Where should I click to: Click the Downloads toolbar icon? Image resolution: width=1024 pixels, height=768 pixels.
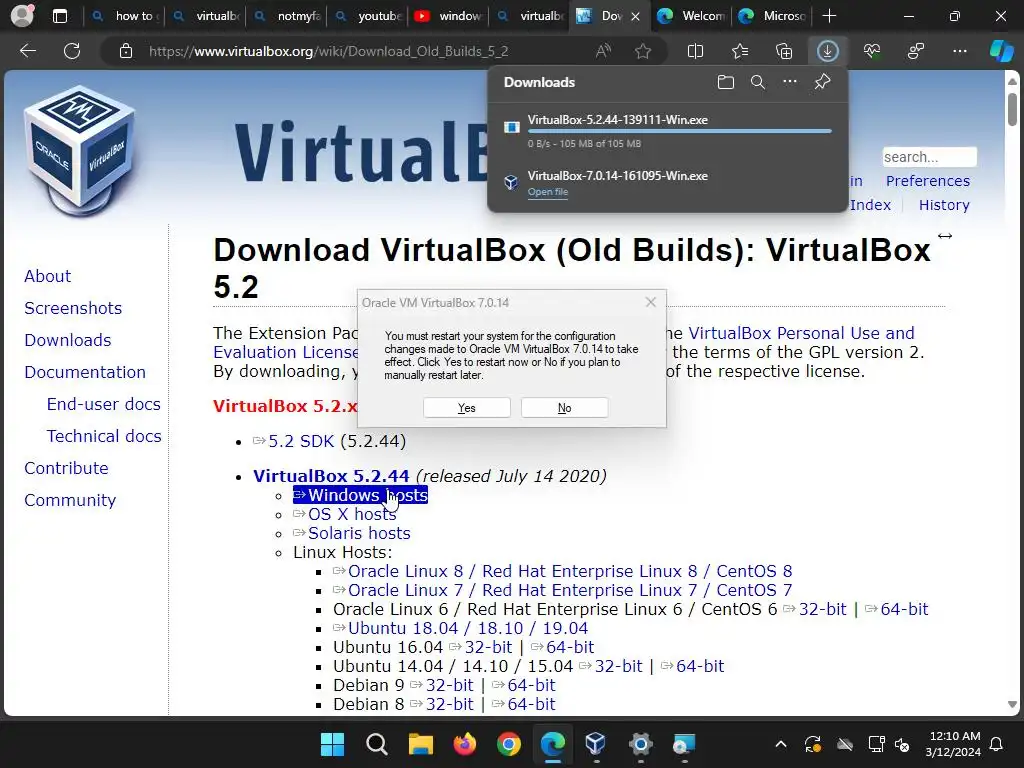(x=827, y=51)
